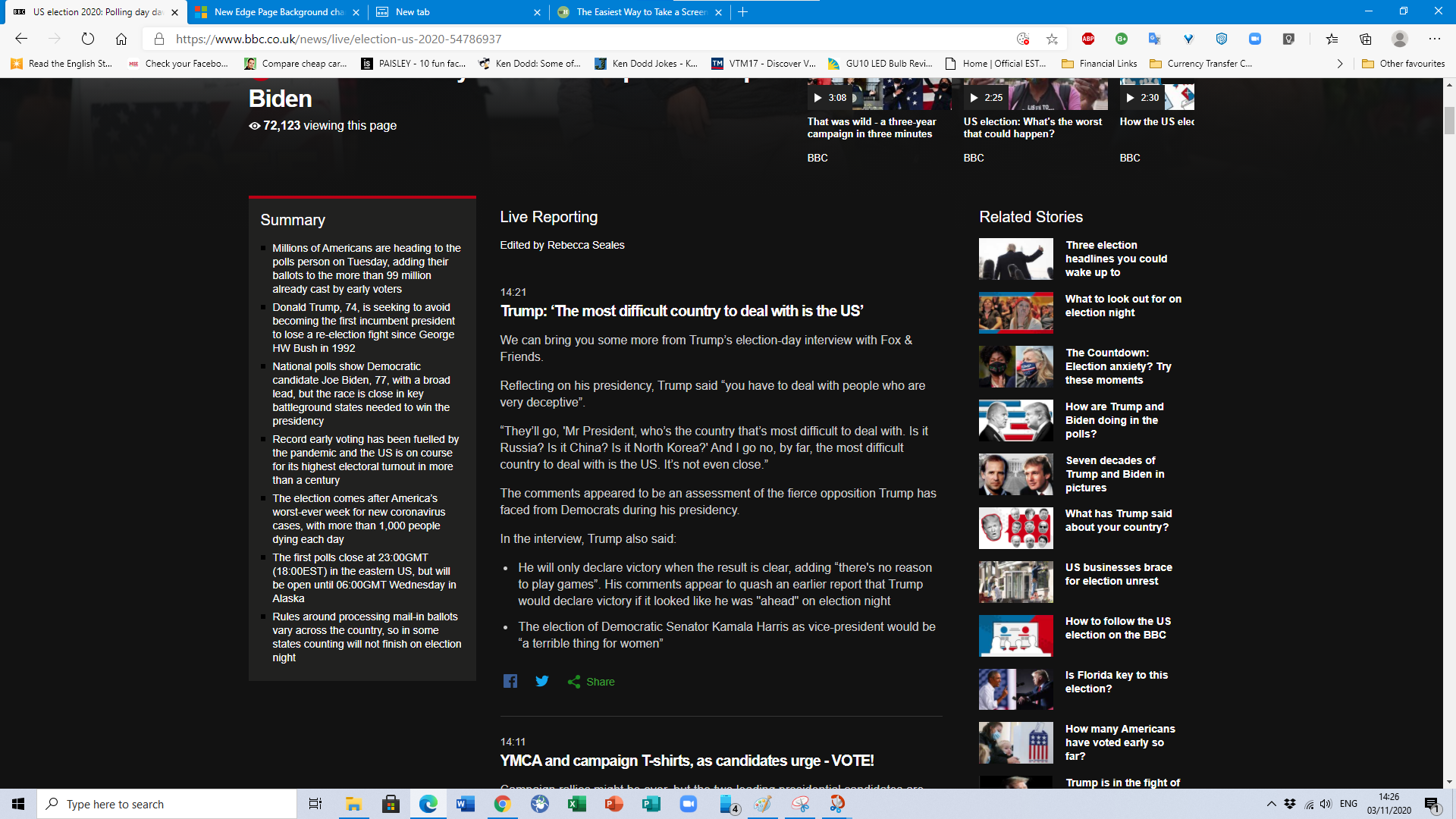The width and height of the screenshot is (1456, 819).
Task: Open the browser home page
Action: coord(121,39)
